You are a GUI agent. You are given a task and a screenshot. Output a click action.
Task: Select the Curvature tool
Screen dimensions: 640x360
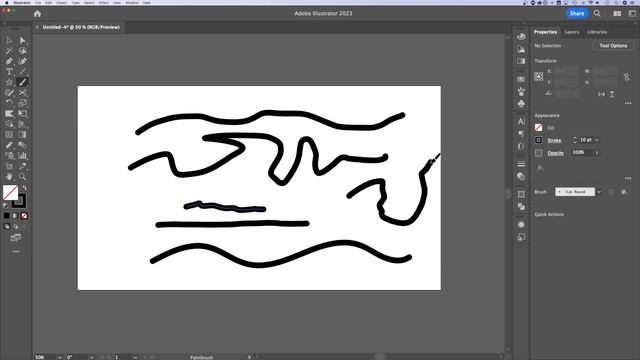coord(22,61)
